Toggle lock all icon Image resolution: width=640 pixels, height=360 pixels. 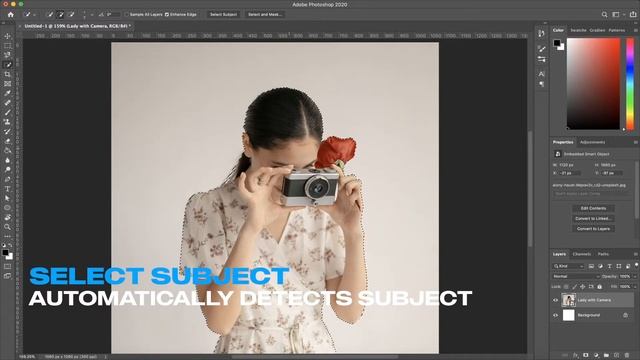tap(599, 287)
